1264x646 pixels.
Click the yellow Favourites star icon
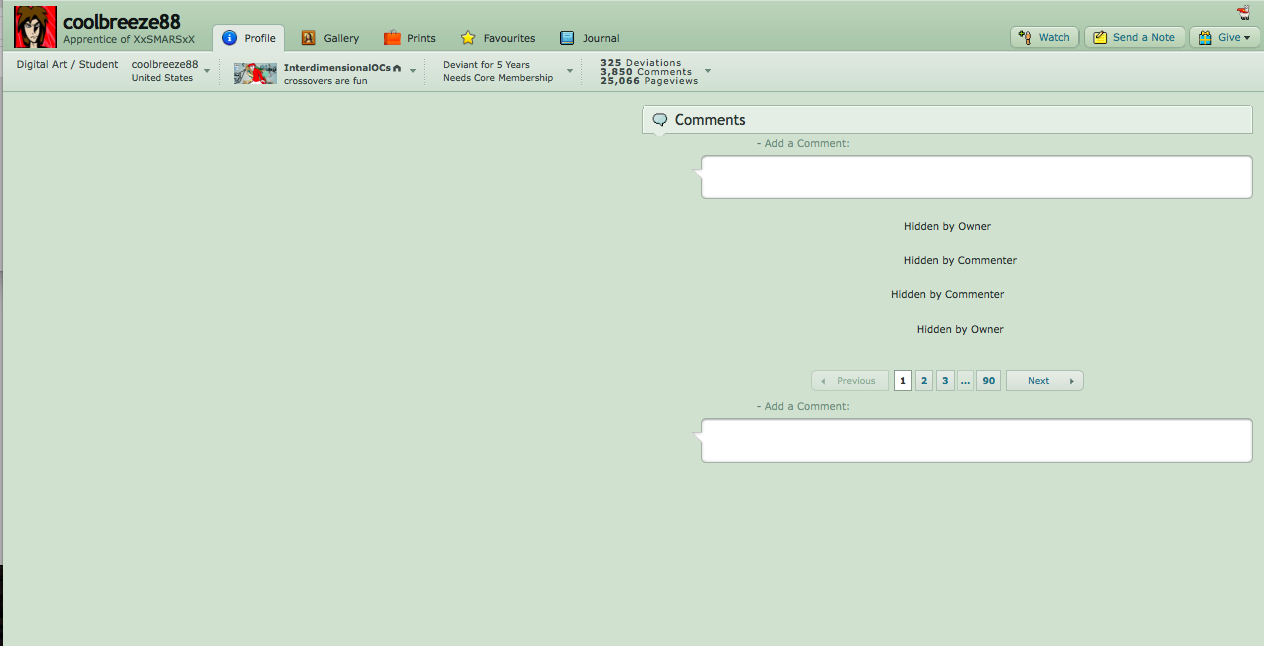(x=468, y=38)
